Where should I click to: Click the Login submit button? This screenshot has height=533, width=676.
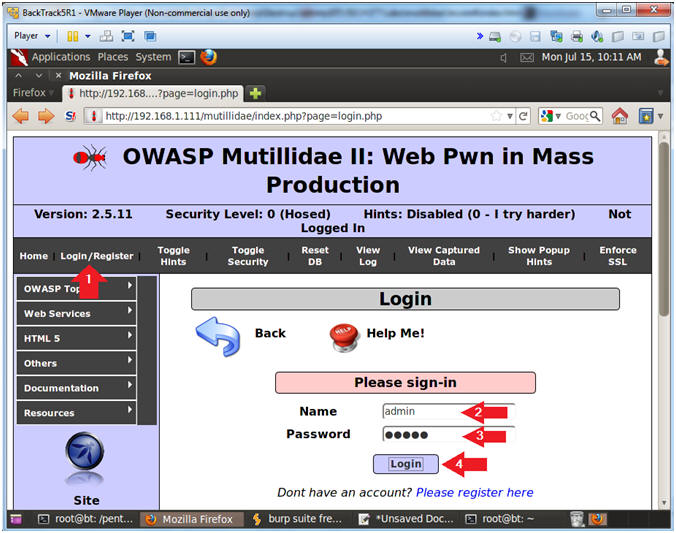(406, 464)
